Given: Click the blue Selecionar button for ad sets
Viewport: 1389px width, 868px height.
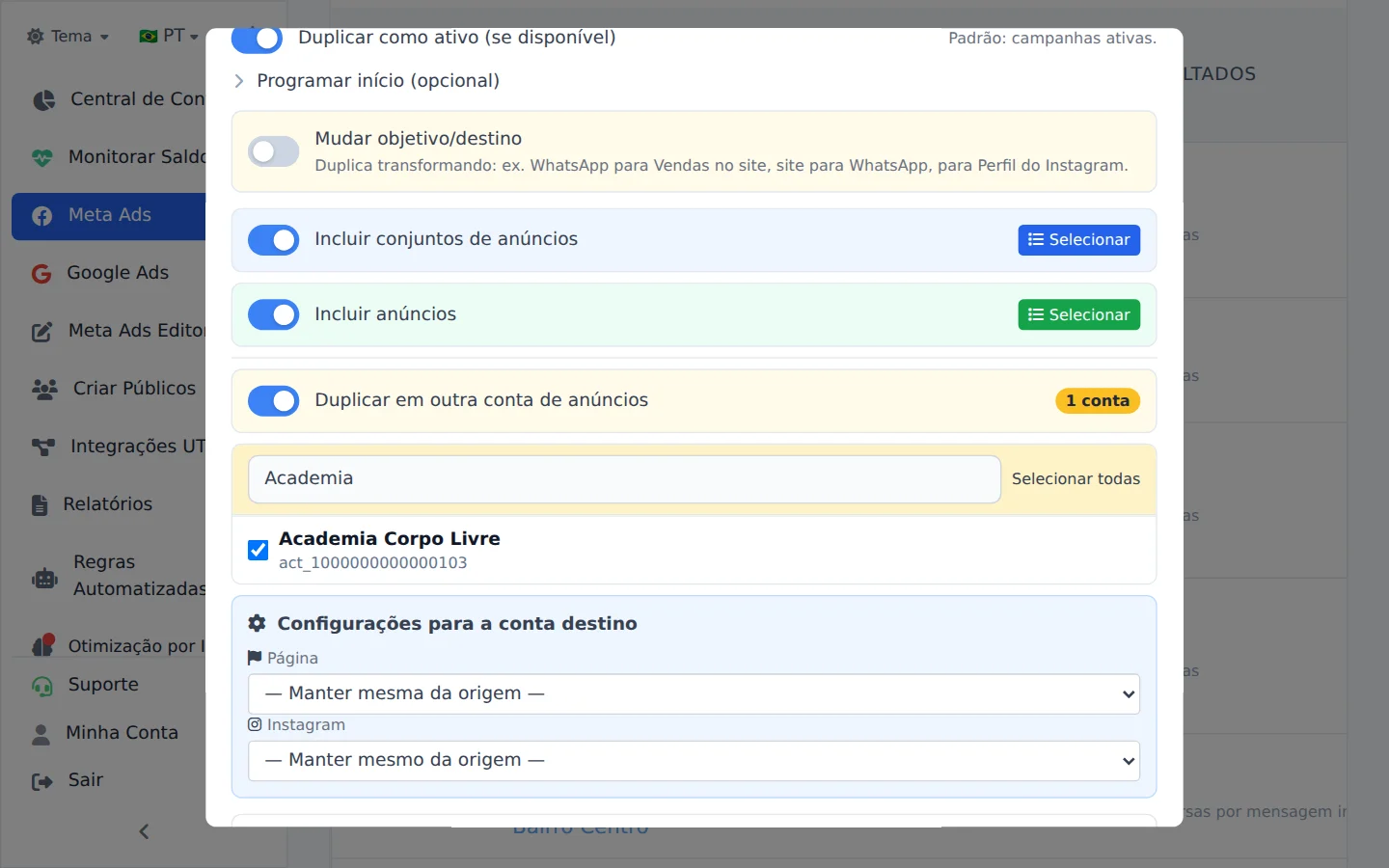Looking at the screenshot, I should point(1079,240).
